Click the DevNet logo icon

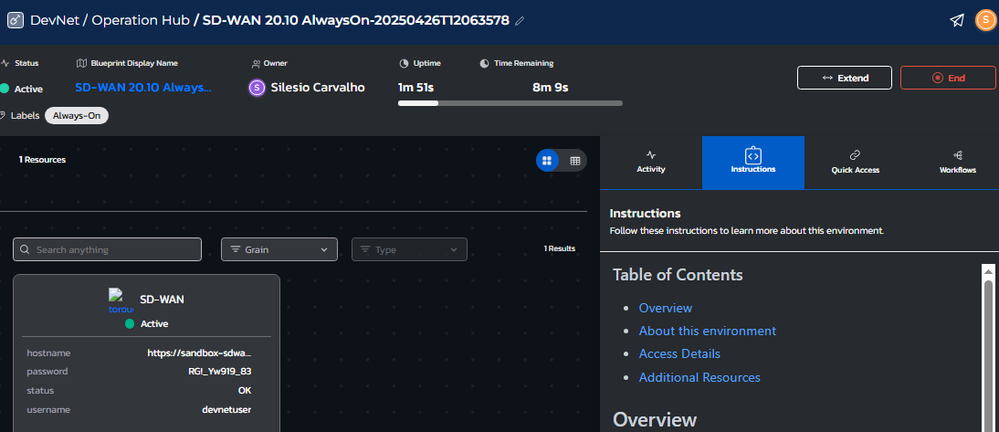pyautogui.click(x=15, y=20)
